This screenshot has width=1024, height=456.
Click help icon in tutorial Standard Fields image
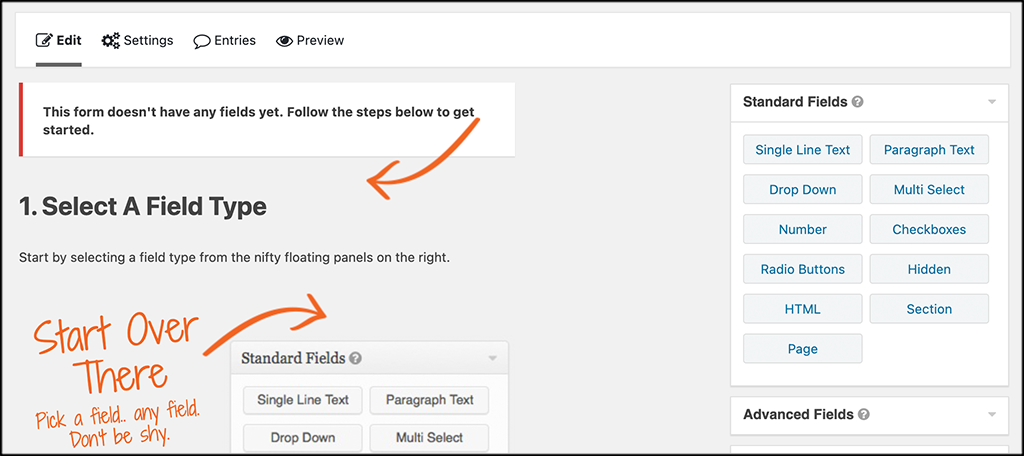tap(355, 358)
